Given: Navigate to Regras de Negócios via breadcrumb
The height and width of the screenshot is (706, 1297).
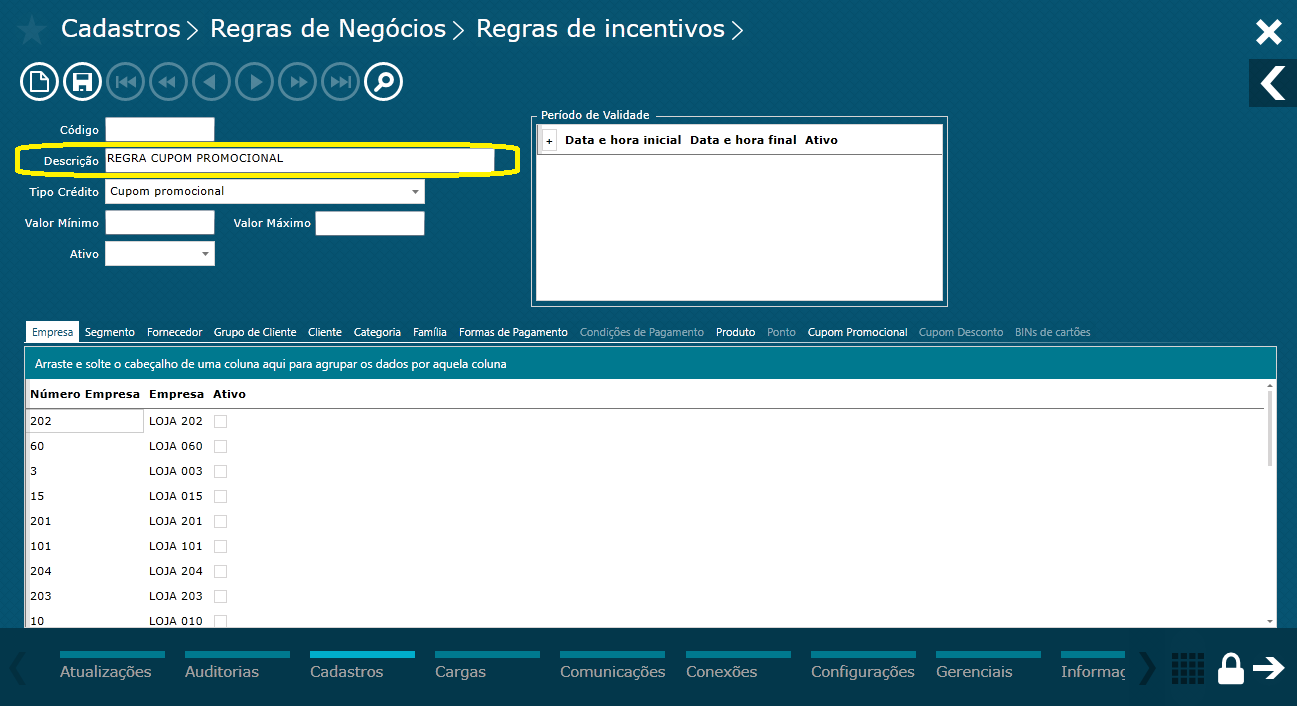Looking at the screenshot, I should tap(327, 29).
